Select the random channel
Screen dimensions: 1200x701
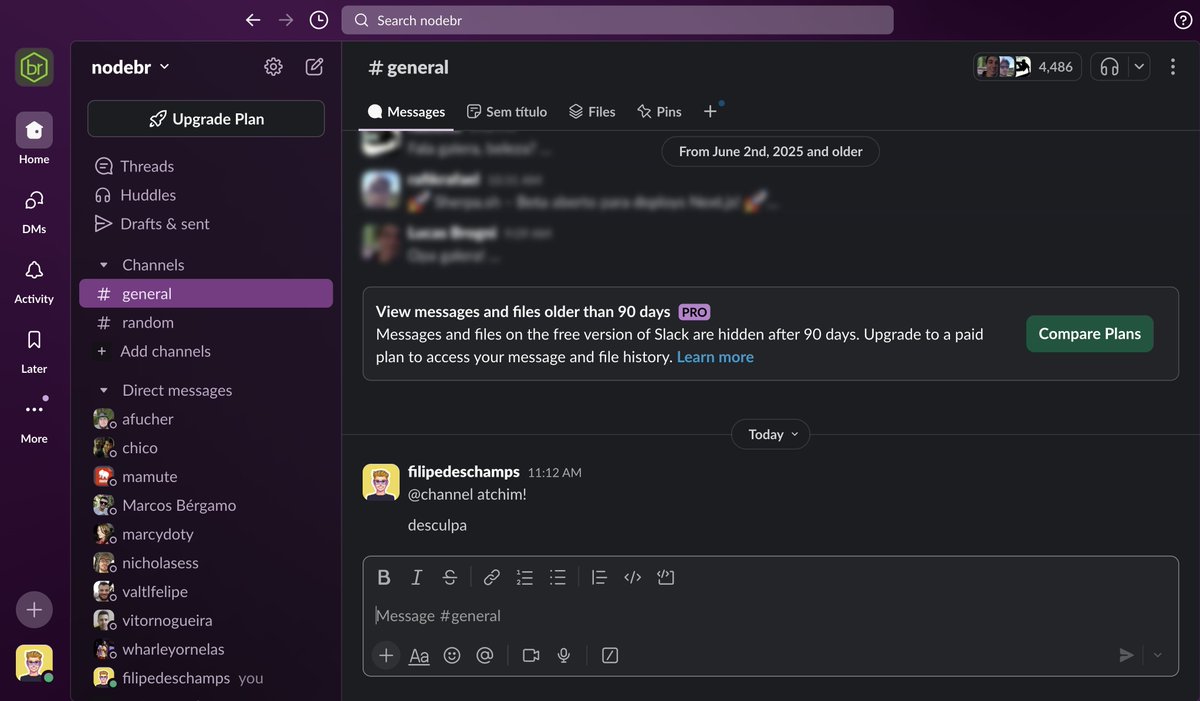(206, 322)
